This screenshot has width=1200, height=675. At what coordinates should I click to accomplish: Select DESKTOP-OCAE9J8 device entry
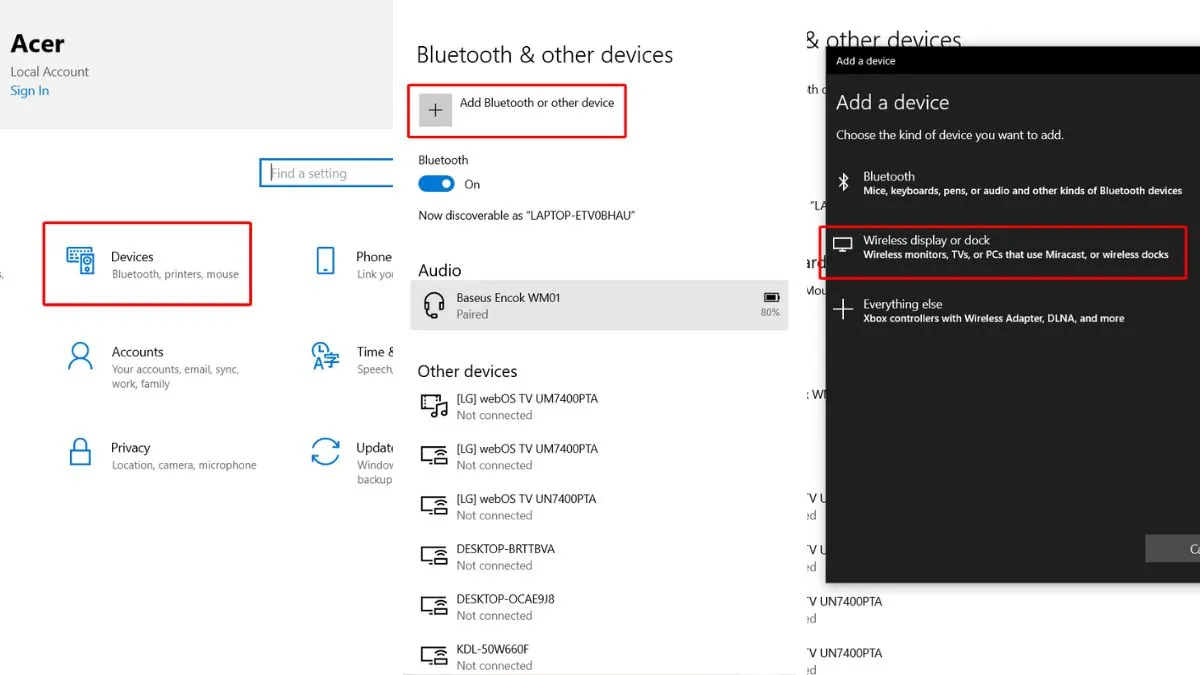tap(505, 607)
